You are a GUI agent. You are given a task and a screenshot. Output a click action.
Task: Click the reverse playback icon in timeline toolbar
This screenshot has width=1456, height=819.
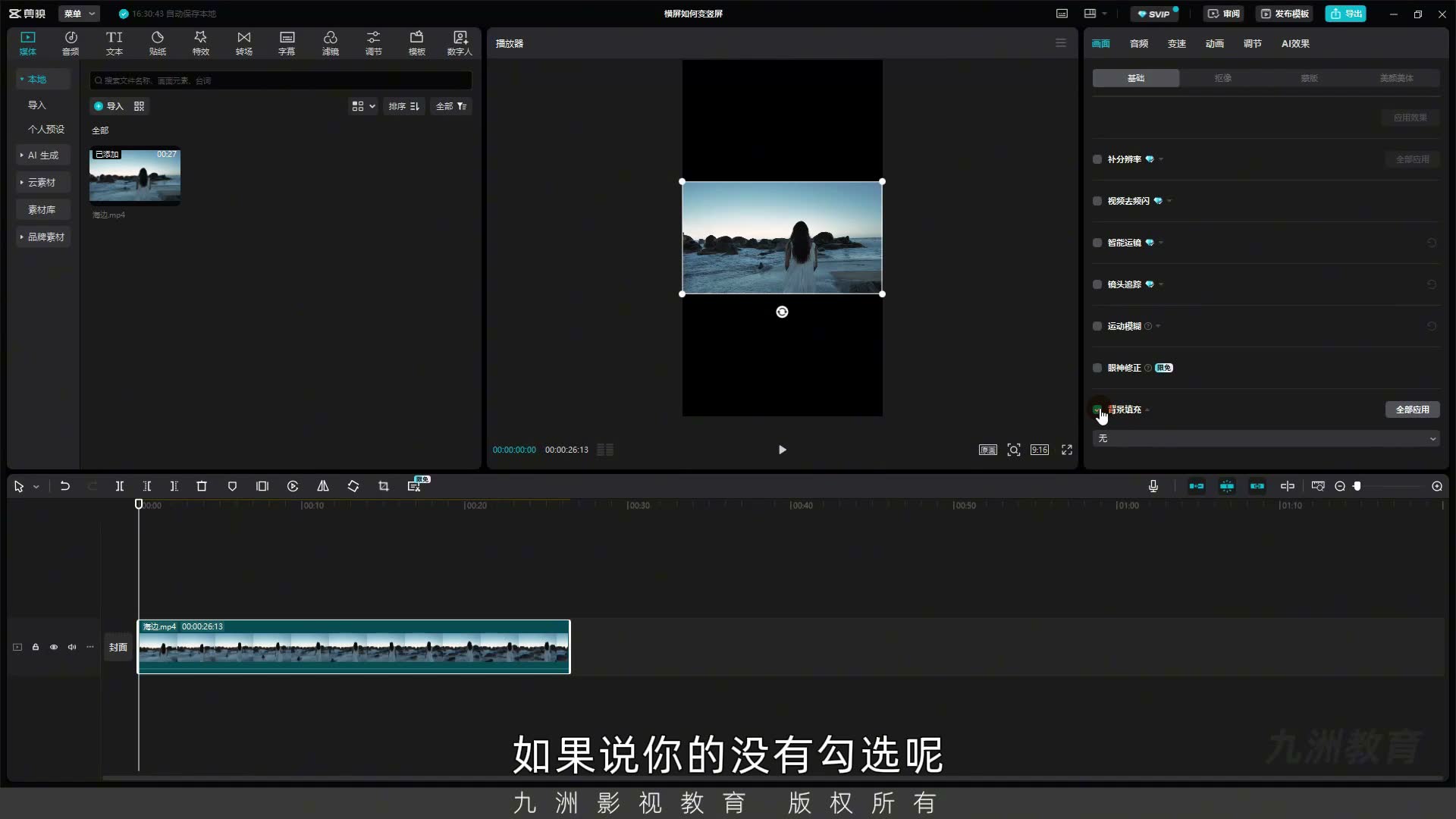click(293, 486)
